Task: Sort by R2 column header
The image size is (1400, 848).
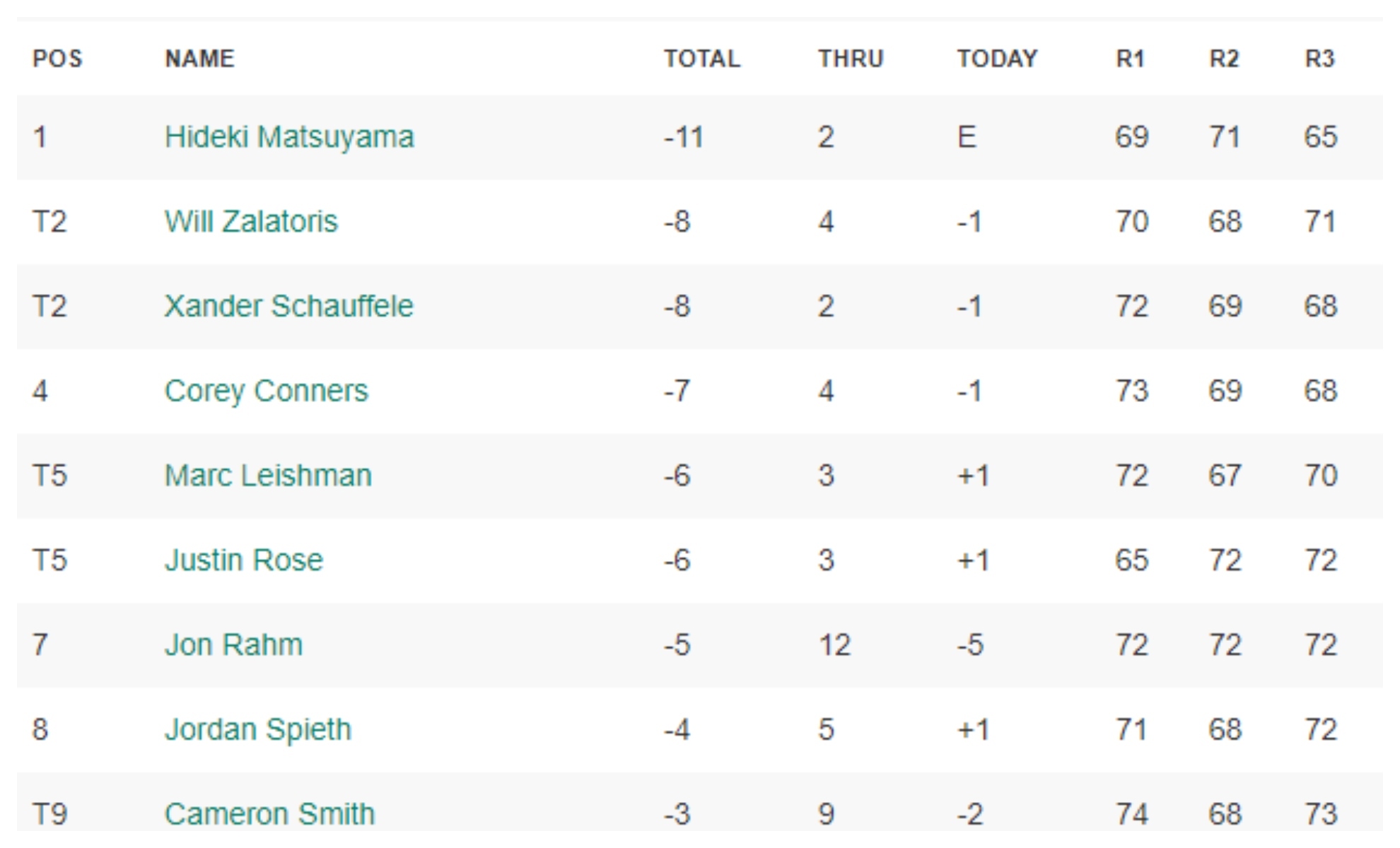Action: pos(1224,59)
